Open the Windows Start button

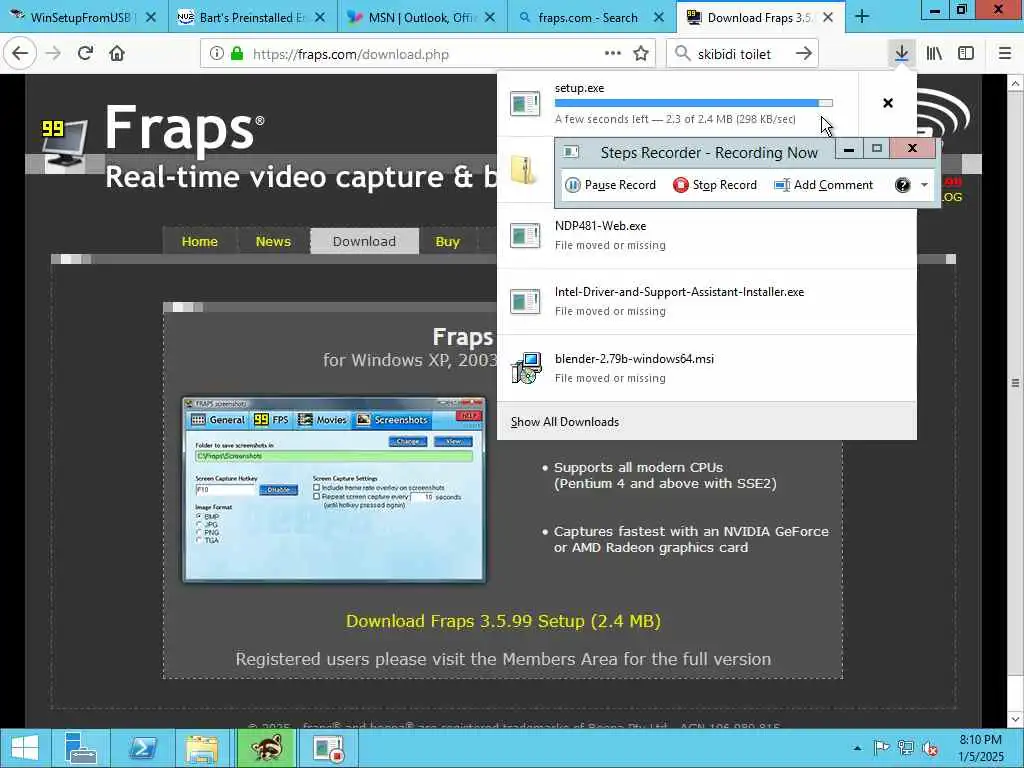tap(25, 748)
